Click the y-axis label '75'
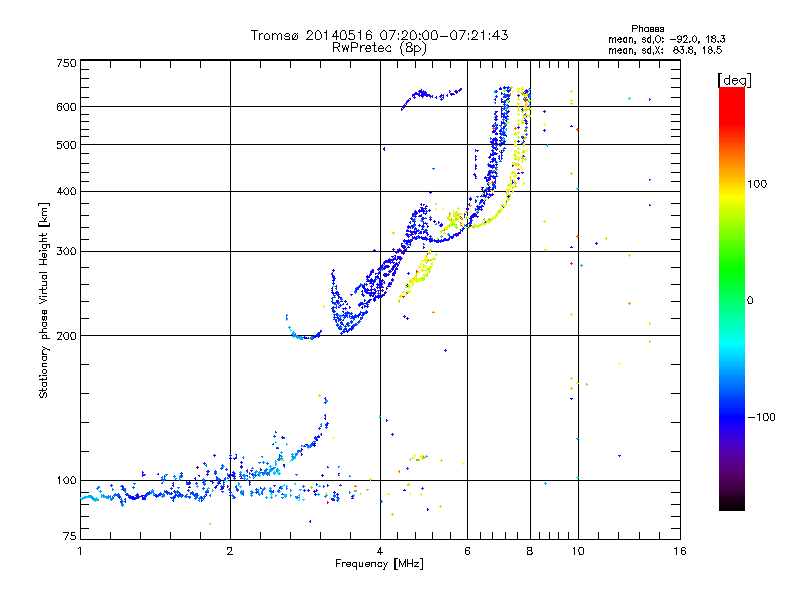This screenshot has width=800, height=600. click(70, 536)
